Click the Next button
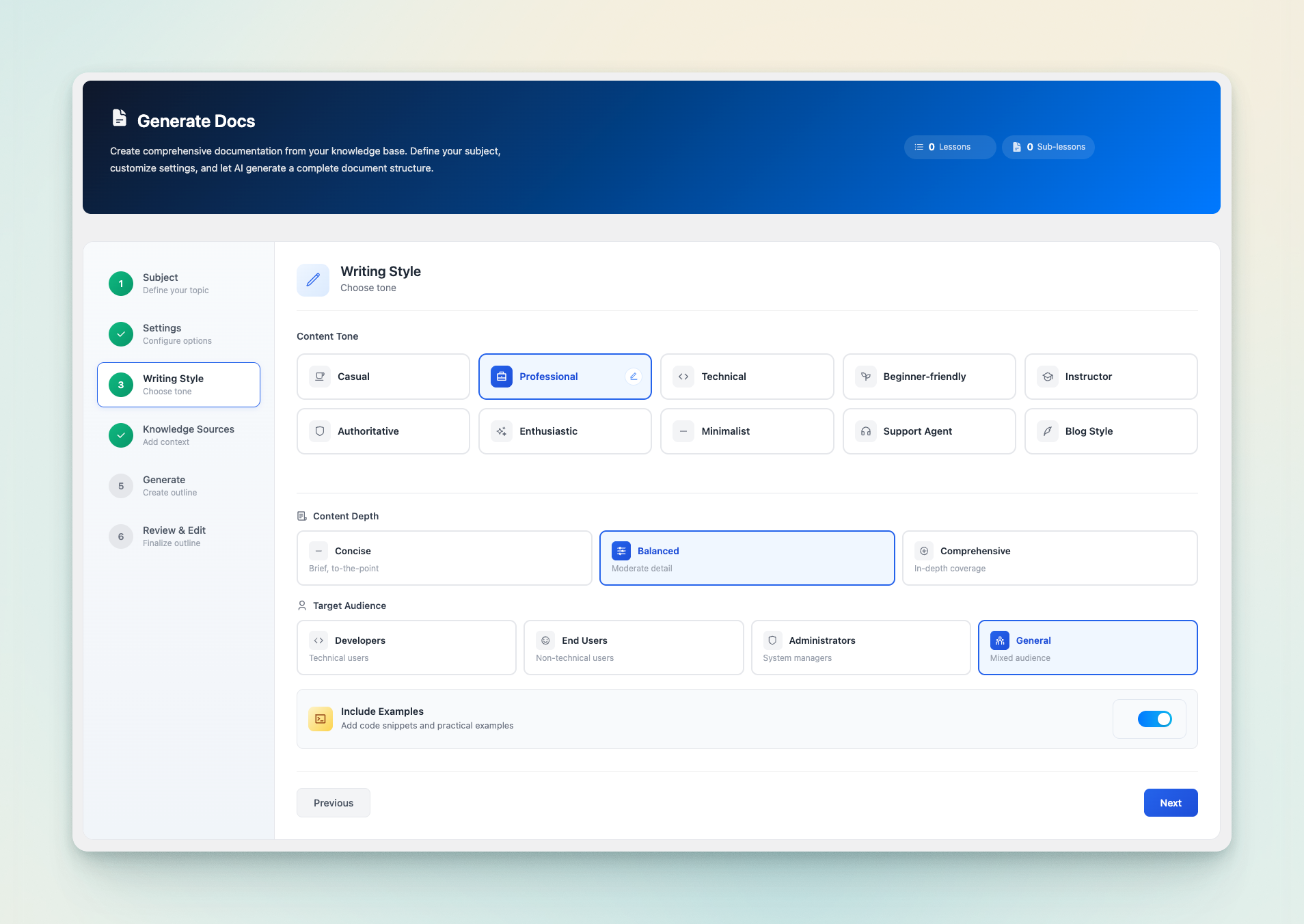This screenshot has height=924, width=1304. click(x=1170, y=802)
